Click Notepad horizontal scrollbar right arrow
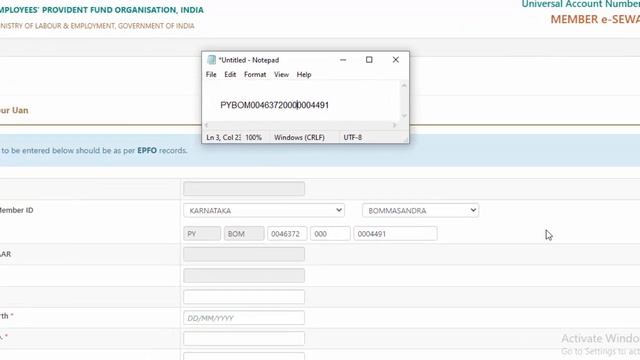Screen dimensions: 640x360 pos(394,125)
